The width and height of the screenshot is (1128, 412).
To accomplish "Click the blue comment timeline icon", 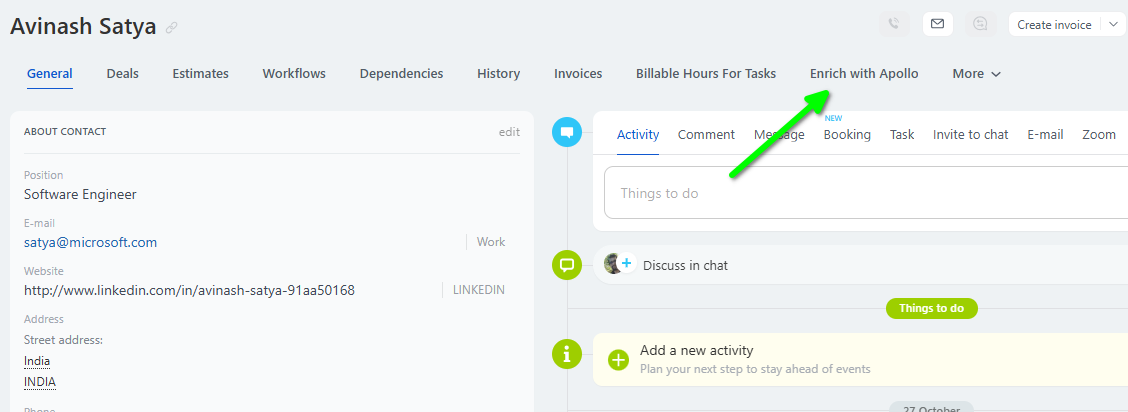I will click(567, 132).
